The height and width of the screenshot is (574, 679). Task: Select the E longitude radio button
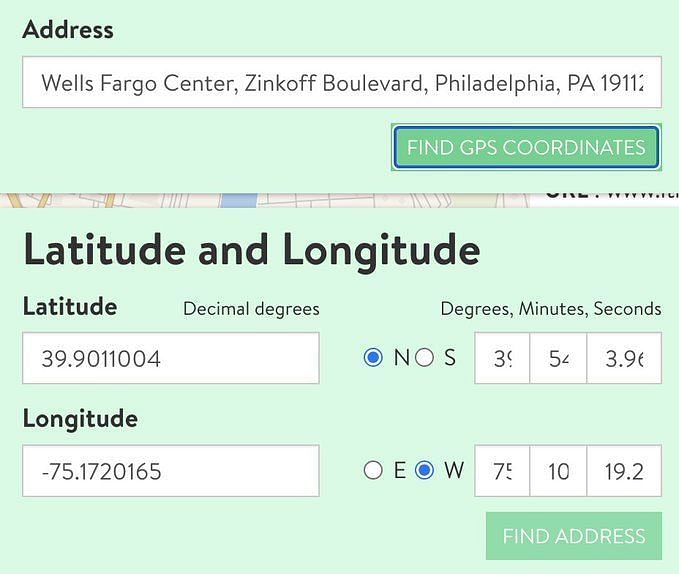(x=373, y=470)
